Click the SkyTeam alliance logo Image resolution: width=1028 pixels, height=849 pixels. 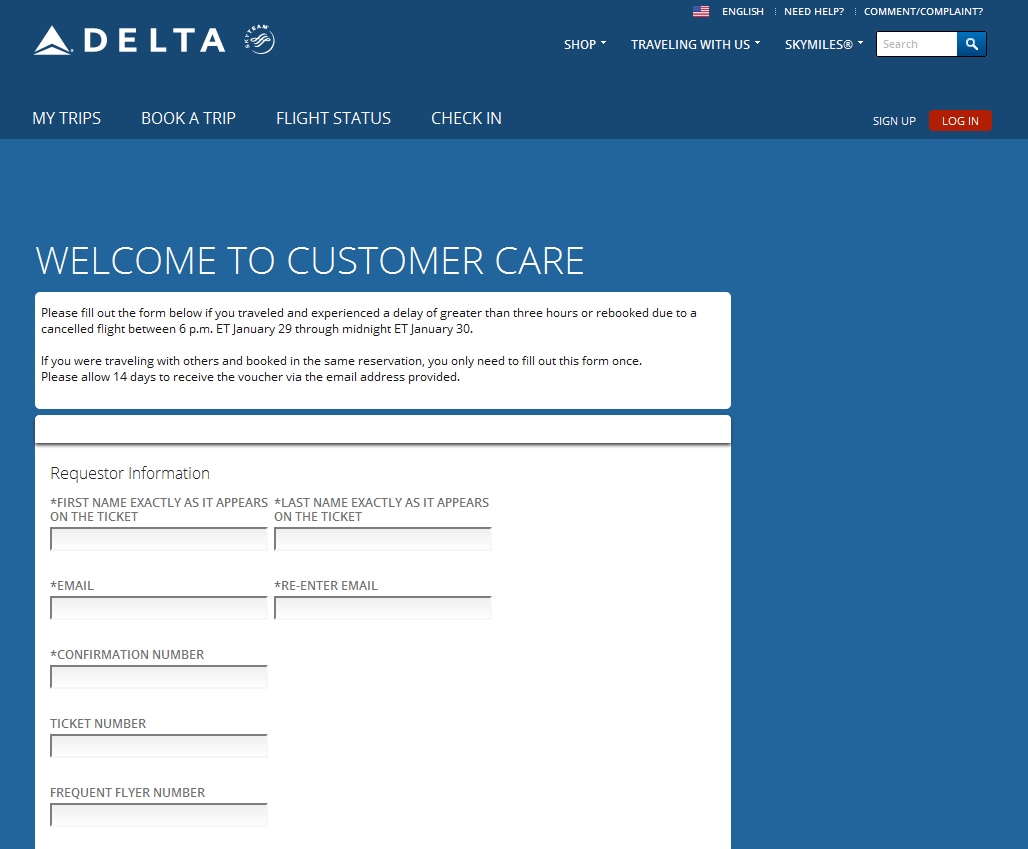point(259,40)
